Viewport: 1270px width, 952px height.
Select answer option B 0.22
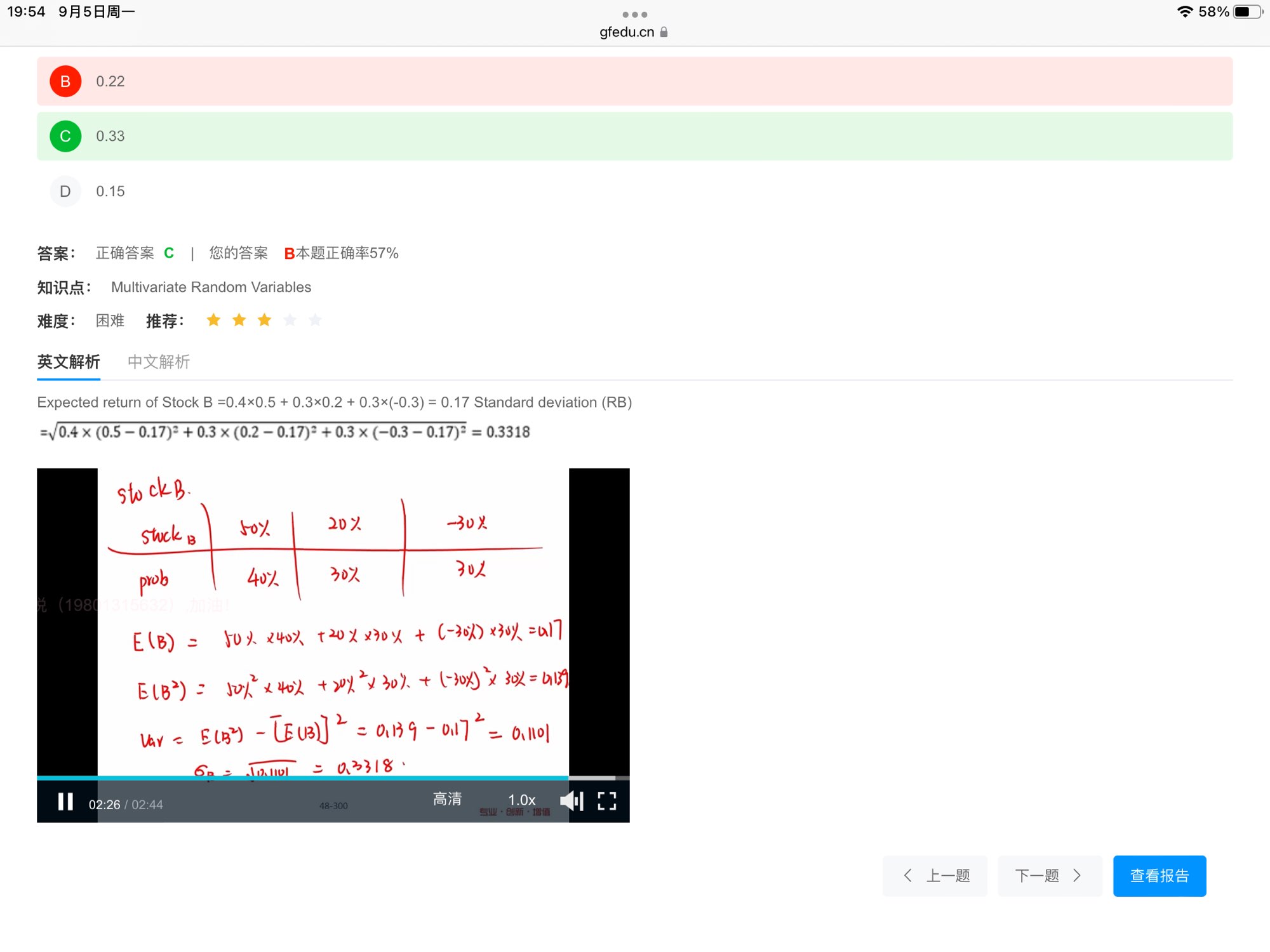point(65,81)
